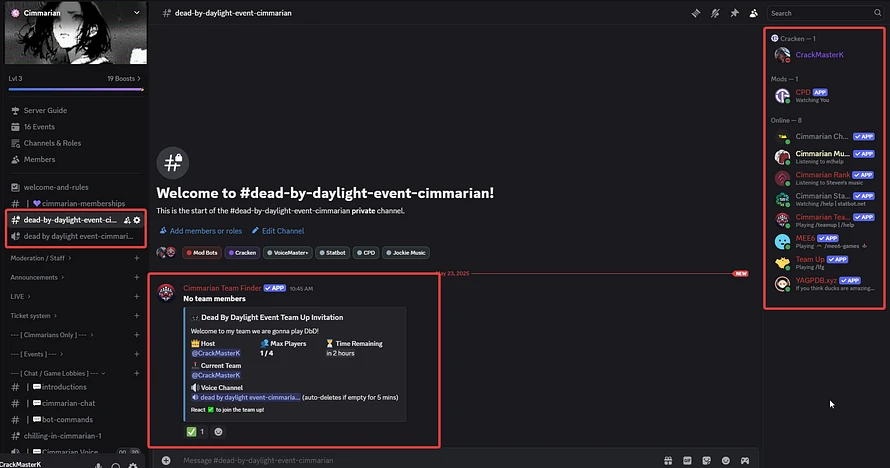Add channel to Cimmarians Only category
The height and width of the screenshot is (468, 890).
137,335
